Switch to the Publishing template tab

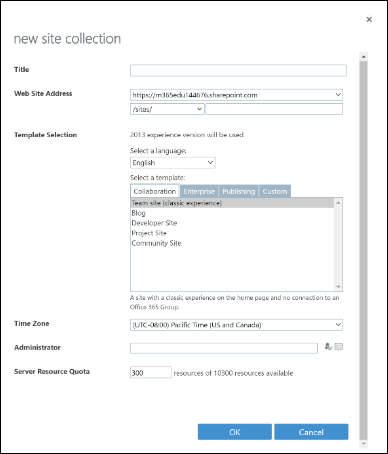(x=239, y=191)
